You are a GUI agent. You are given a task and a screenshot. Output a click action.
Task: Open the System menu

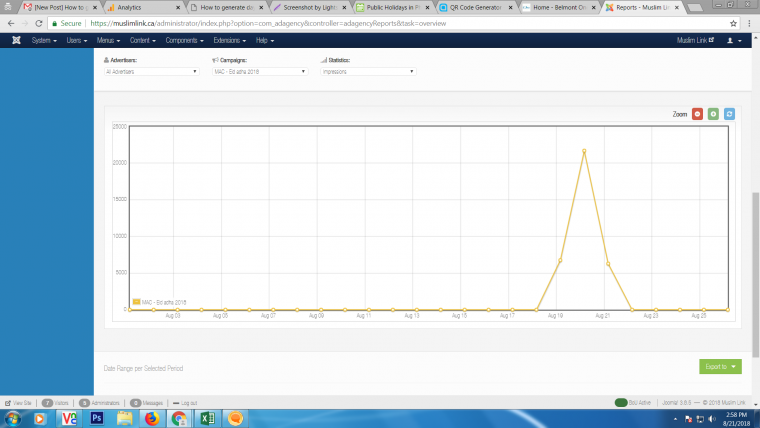44,40
